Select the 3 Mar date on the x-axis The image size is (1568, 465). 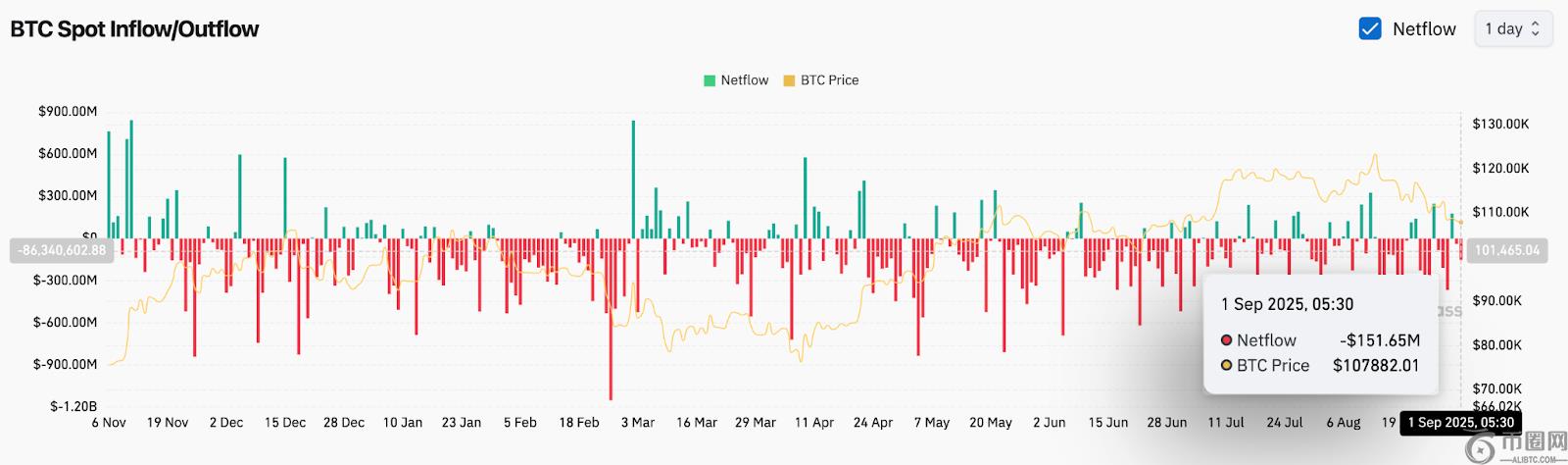[x=637, y=423]
